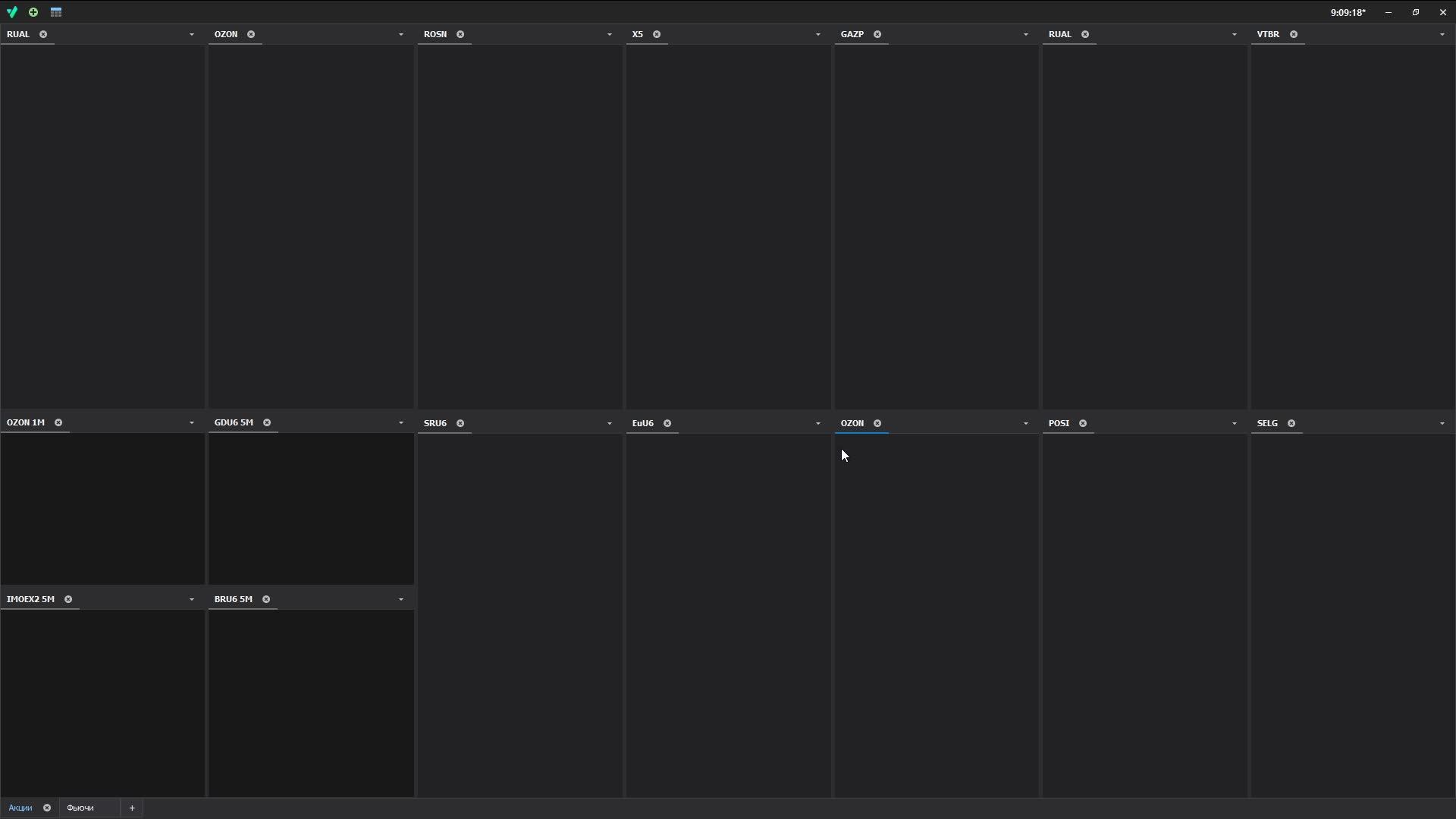
Task: Switch to the Фьючи workspace tab
Action: click(x=80, y=808)
